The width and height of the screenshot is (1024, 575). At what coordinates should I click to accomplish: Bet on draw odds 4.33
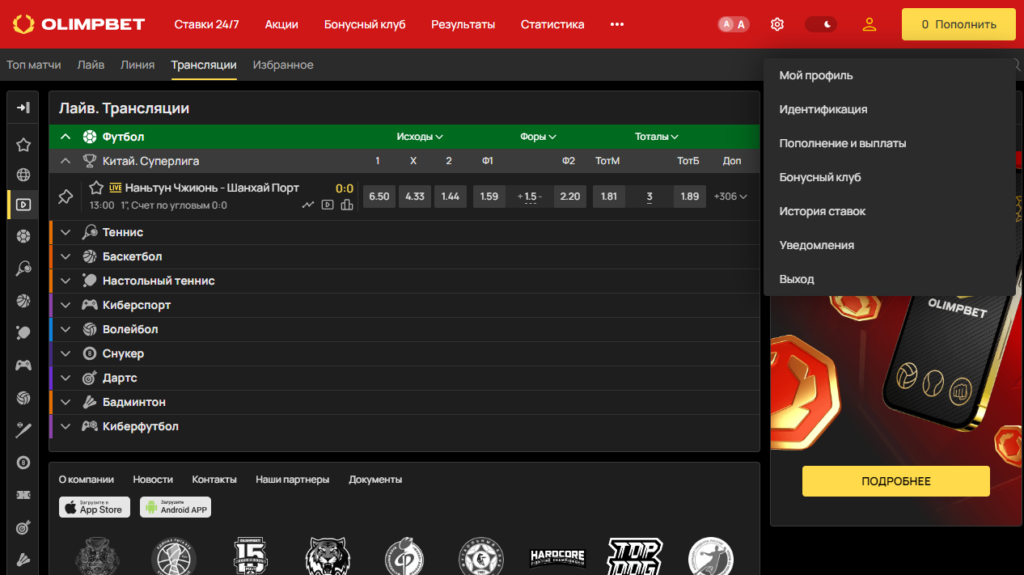coord(415,196)
